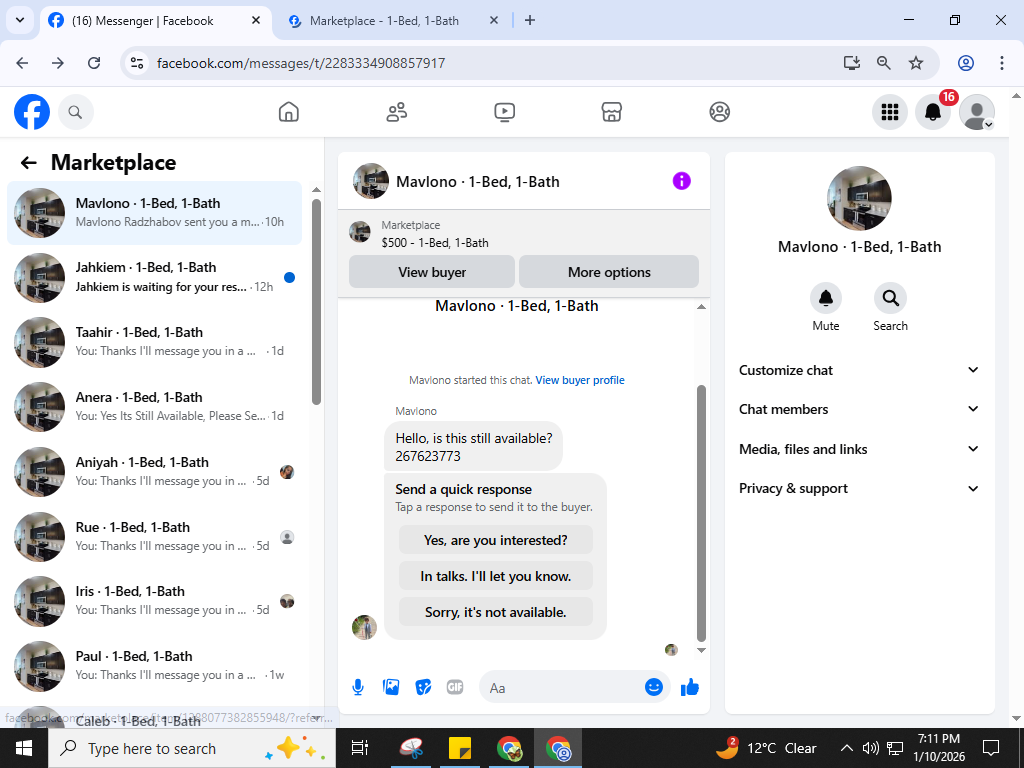Close the Marketplace - 1-Bed, 1-Bath tab
The image size is (1024, 768).
[x=494, y=21]
